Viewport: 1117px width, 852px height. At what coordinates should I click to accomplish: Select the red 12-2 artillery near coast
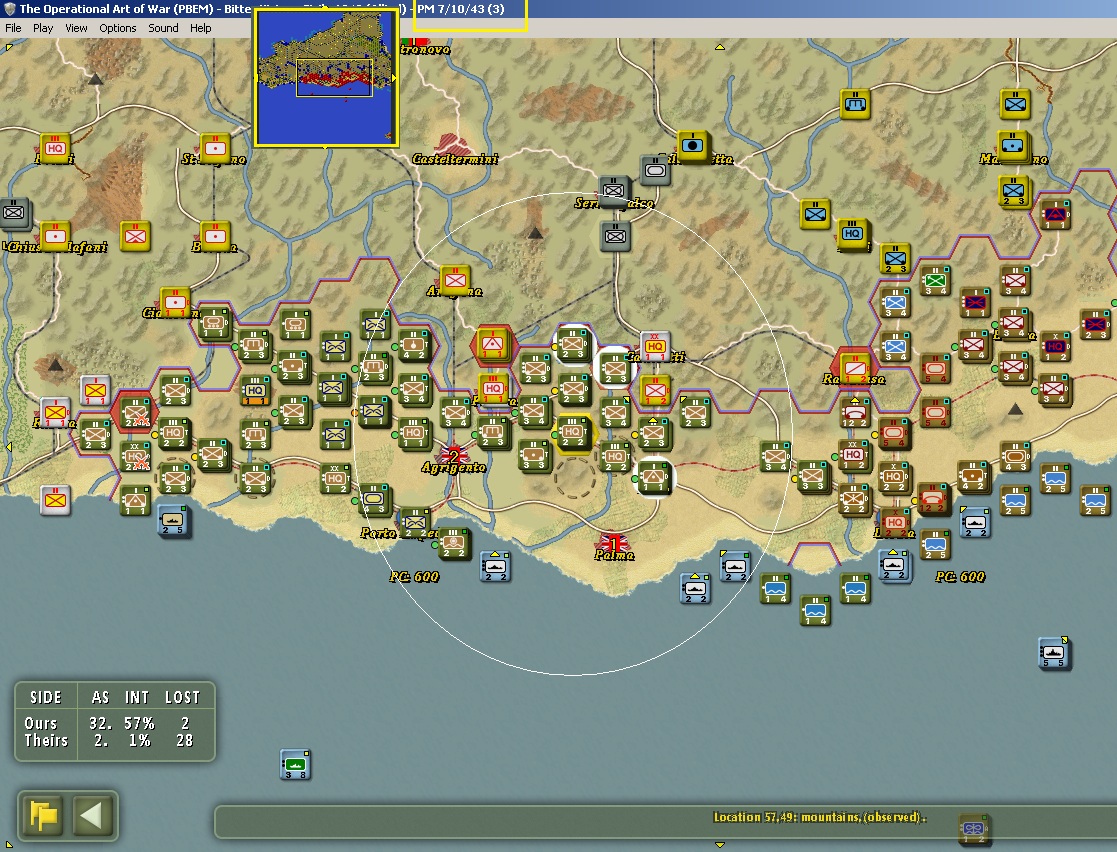click(854, 412)
